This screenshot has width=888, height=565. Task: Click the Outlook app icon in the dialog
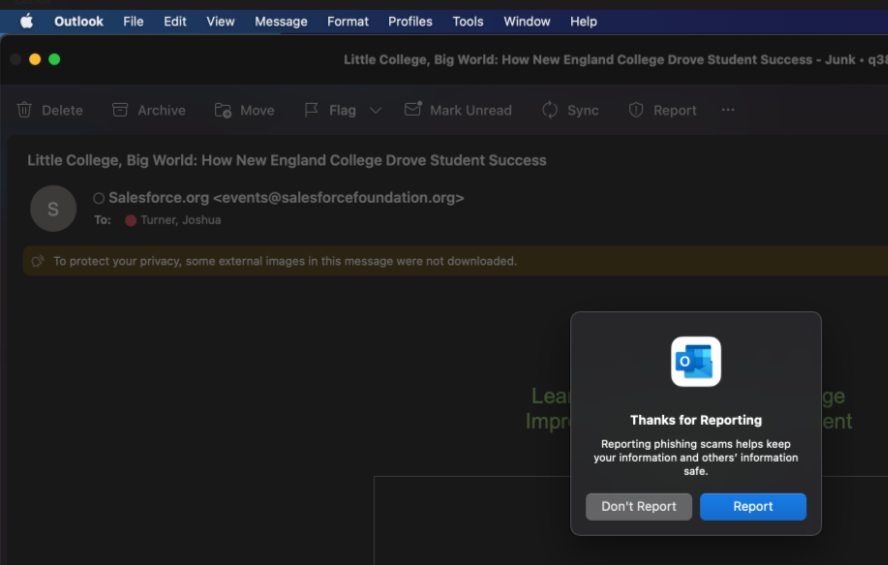tap(696, 361)
